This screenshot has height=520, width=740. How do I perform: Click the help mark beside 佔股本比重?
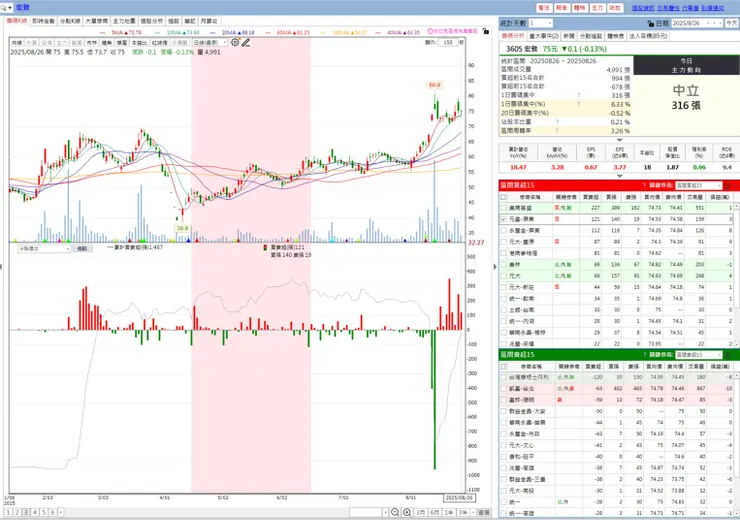pyautogui.click(x=557, y=122)
